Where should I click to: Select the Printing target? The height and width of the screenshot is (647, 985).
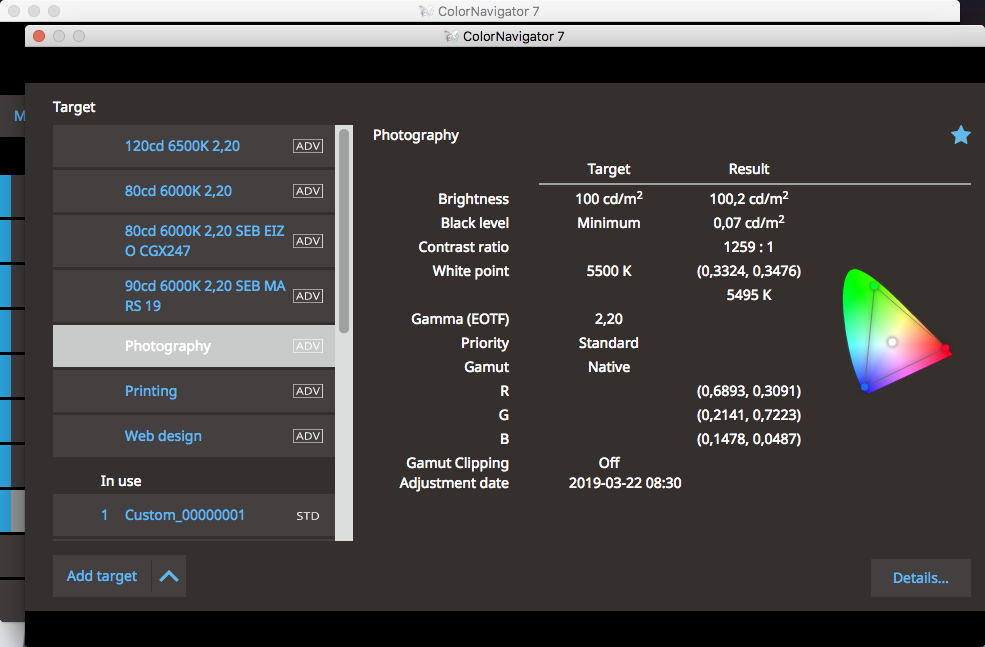tap(193, 391)
